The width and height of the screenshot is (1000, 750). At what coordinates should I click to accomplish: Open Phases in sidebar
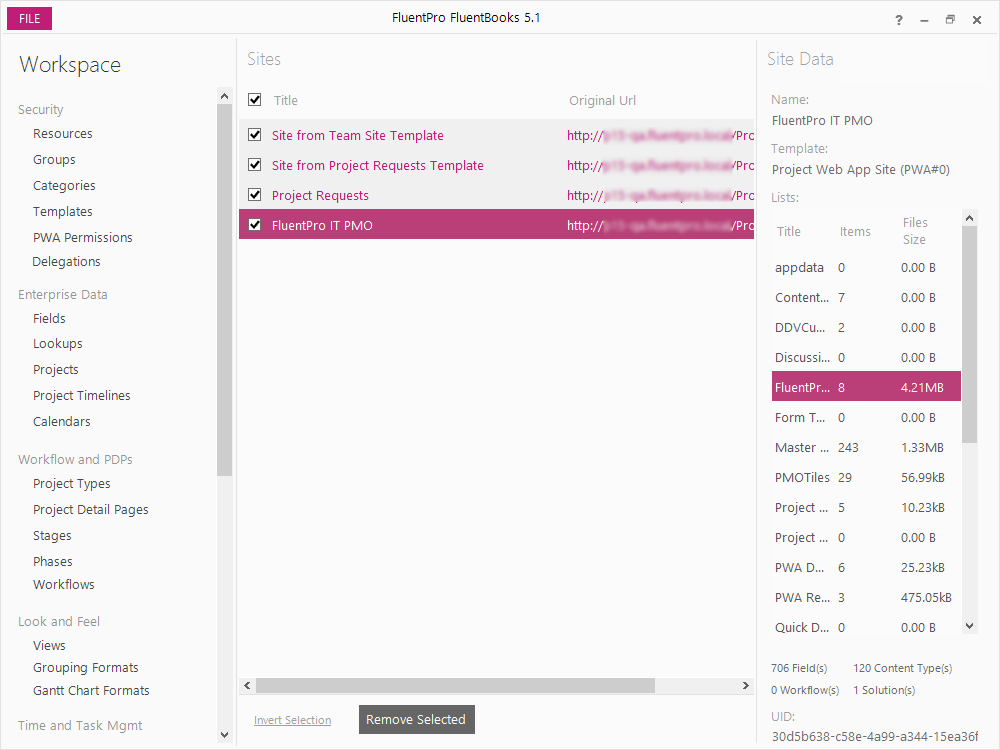point(52,561)
